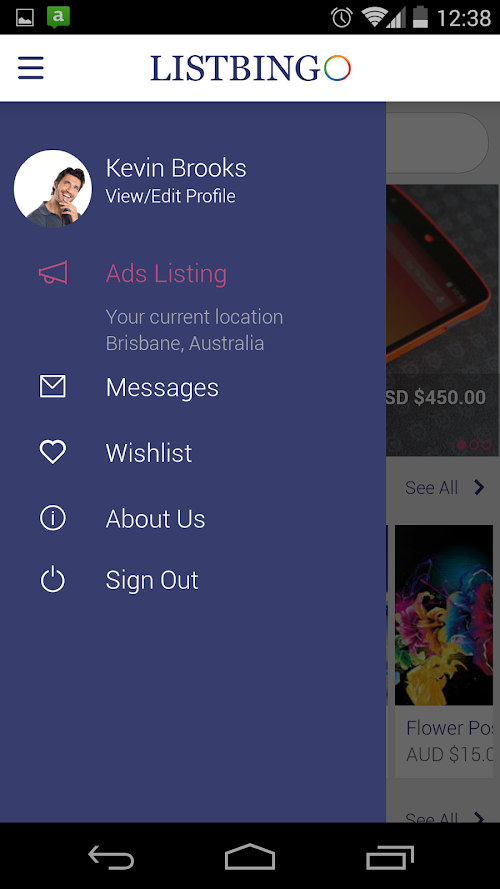Go to Wishlist

[149, 453]
